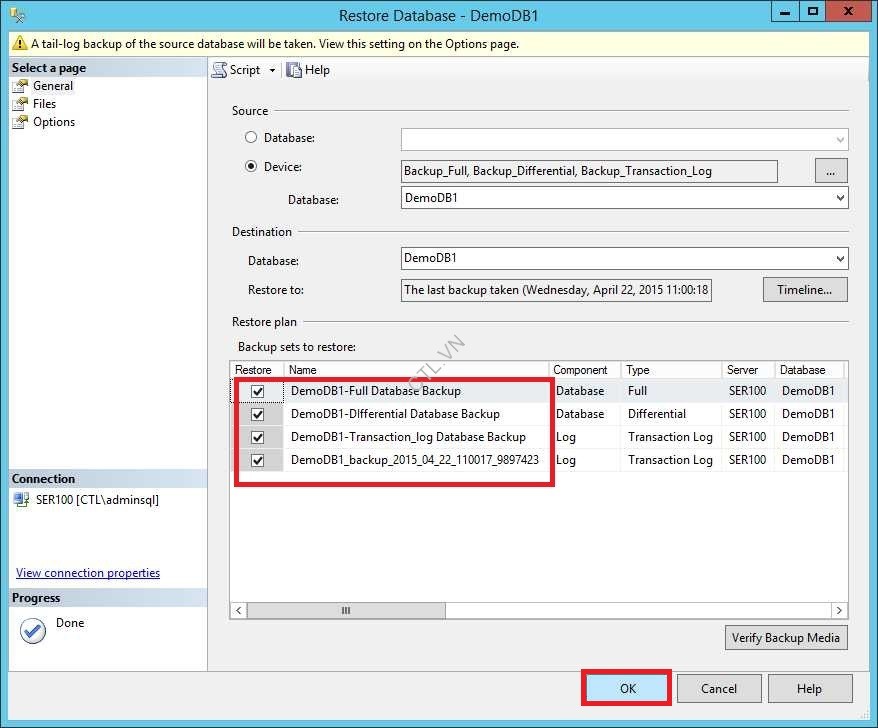Expand the Script button dropdown arrow
Image resolution: width=878 pixels, height=728 pixels.
pos(270,69)
